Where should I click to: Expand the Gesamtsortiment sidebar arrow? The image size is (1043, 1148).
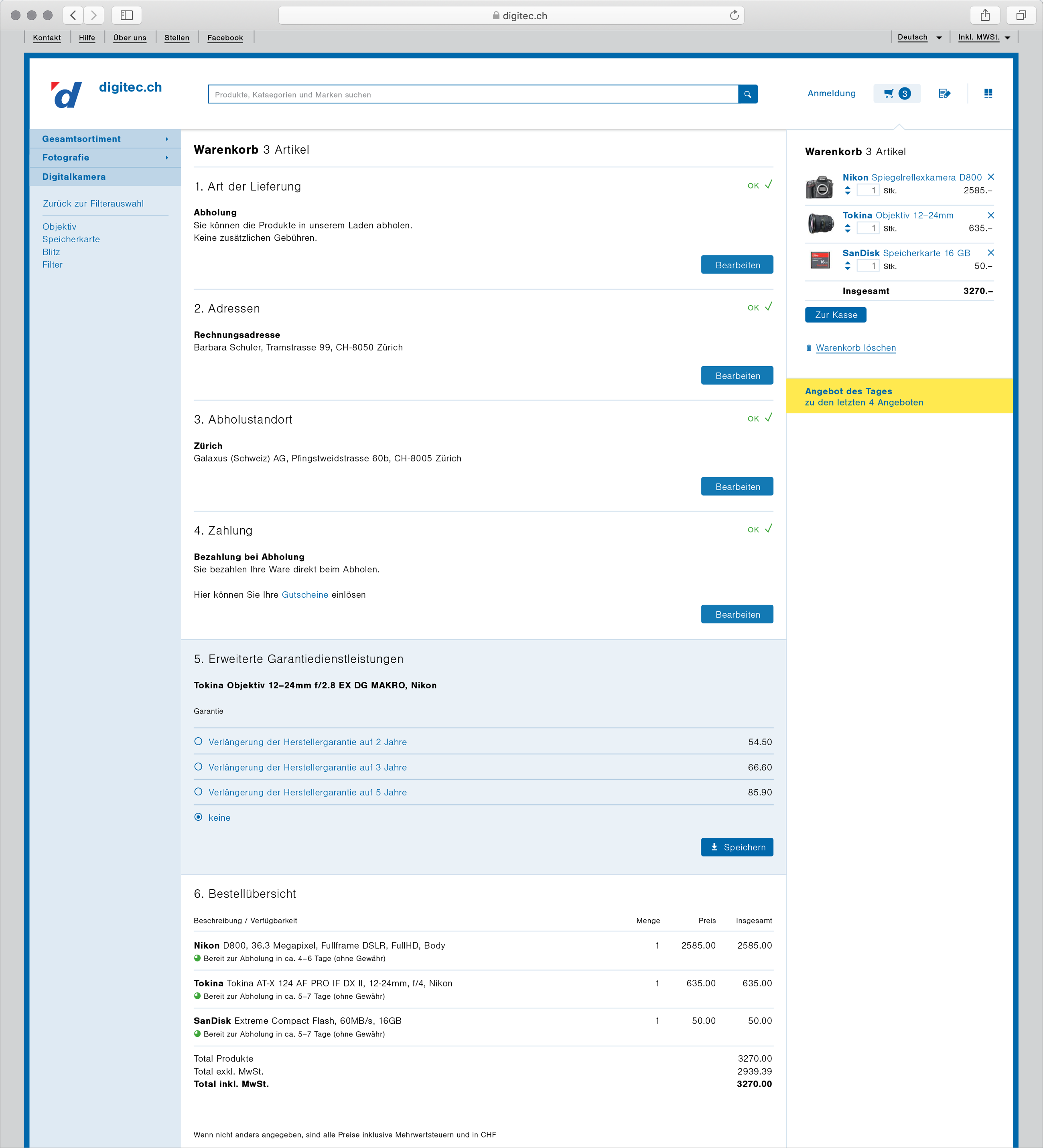(x=167, y=139)
